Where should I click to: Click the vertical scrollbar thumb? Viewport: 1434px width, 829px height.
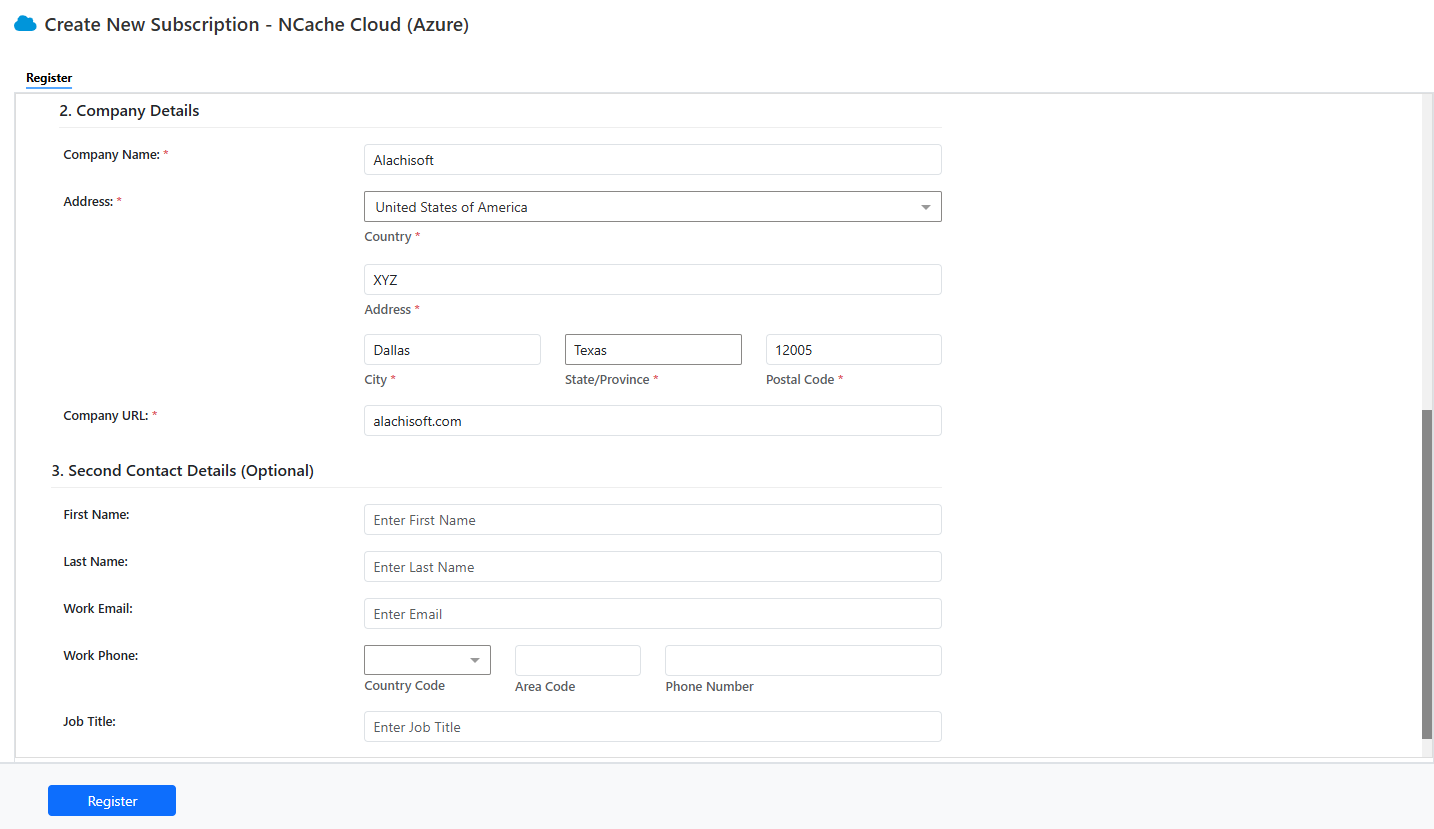pyautogui.click(x=1427, y=575)
